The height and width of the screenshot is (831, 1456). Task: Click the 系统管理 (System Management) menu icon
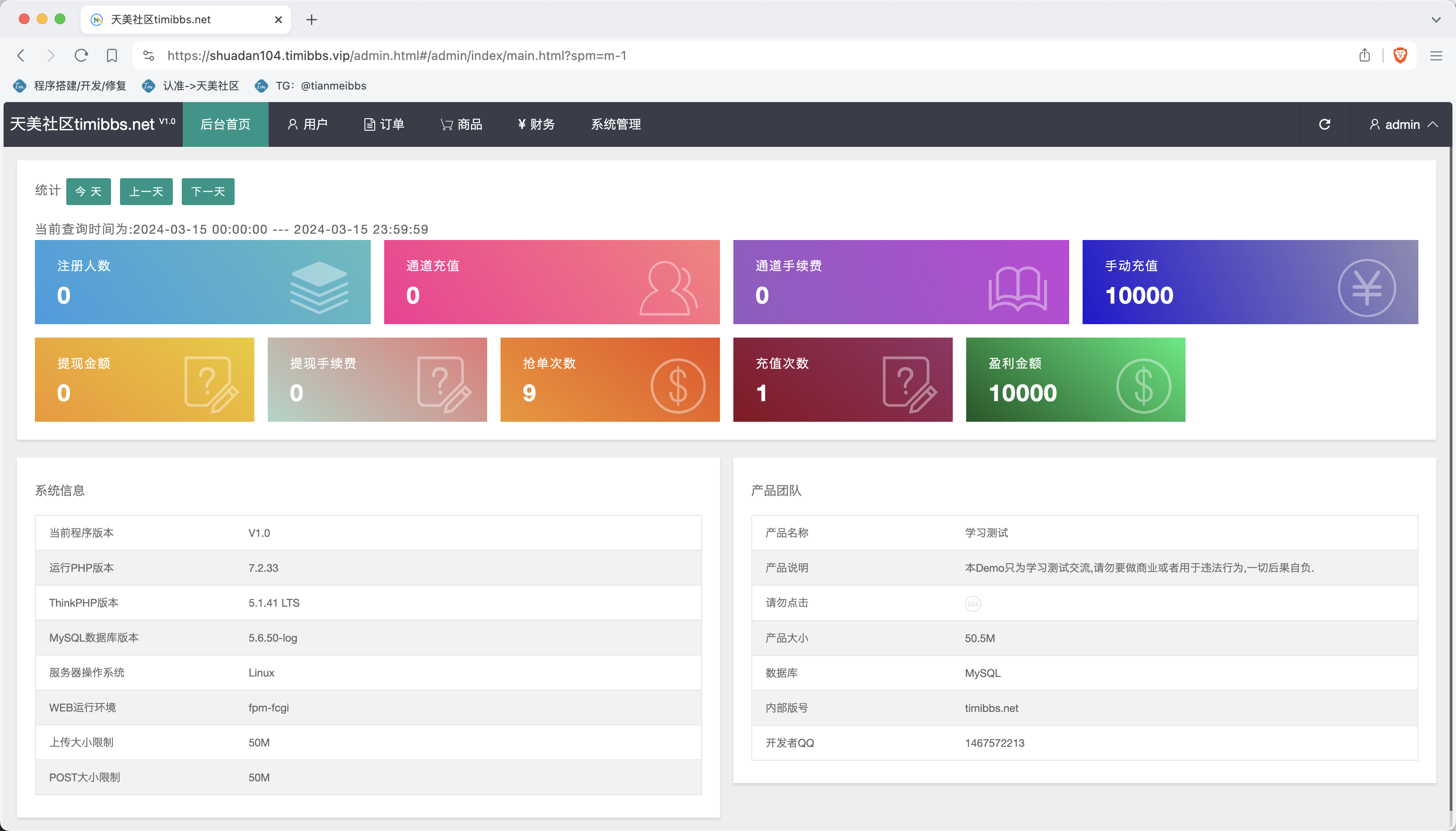point(617,124)
